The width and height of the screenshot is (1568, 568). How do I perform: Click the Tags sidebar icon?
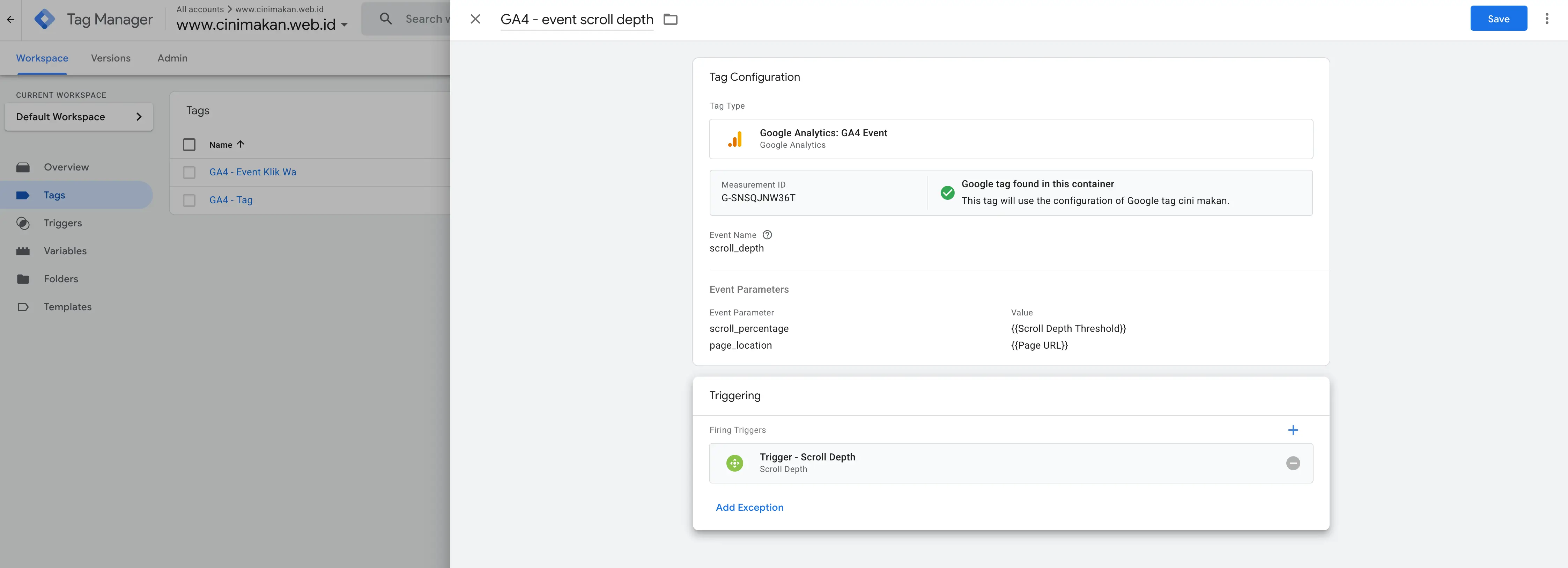coord(23,195)
